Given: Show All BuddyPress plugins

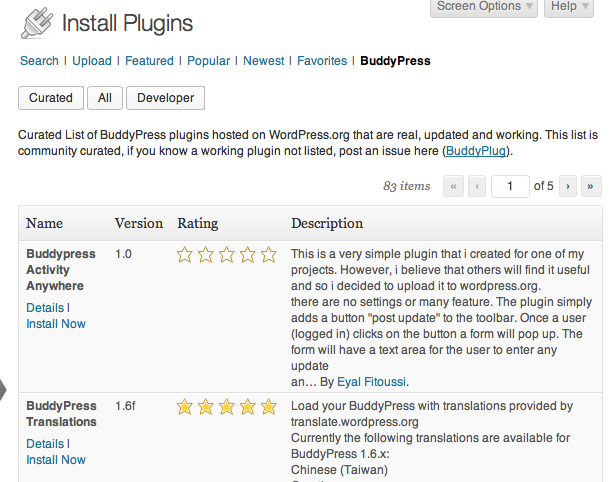Looking at the screenshot, I should 105,98.
